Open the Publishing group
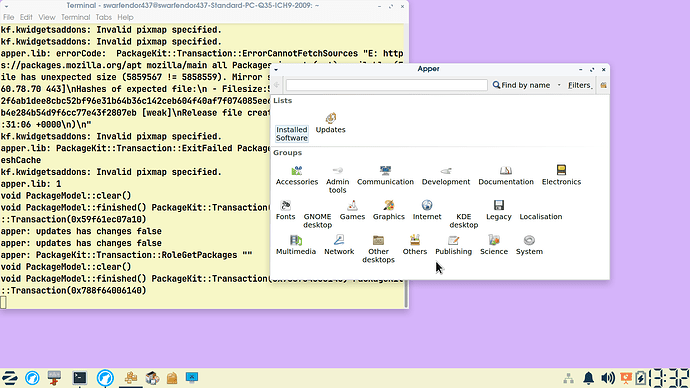The width and height of the screenshot is (690, 388). (x=453, y=245)
